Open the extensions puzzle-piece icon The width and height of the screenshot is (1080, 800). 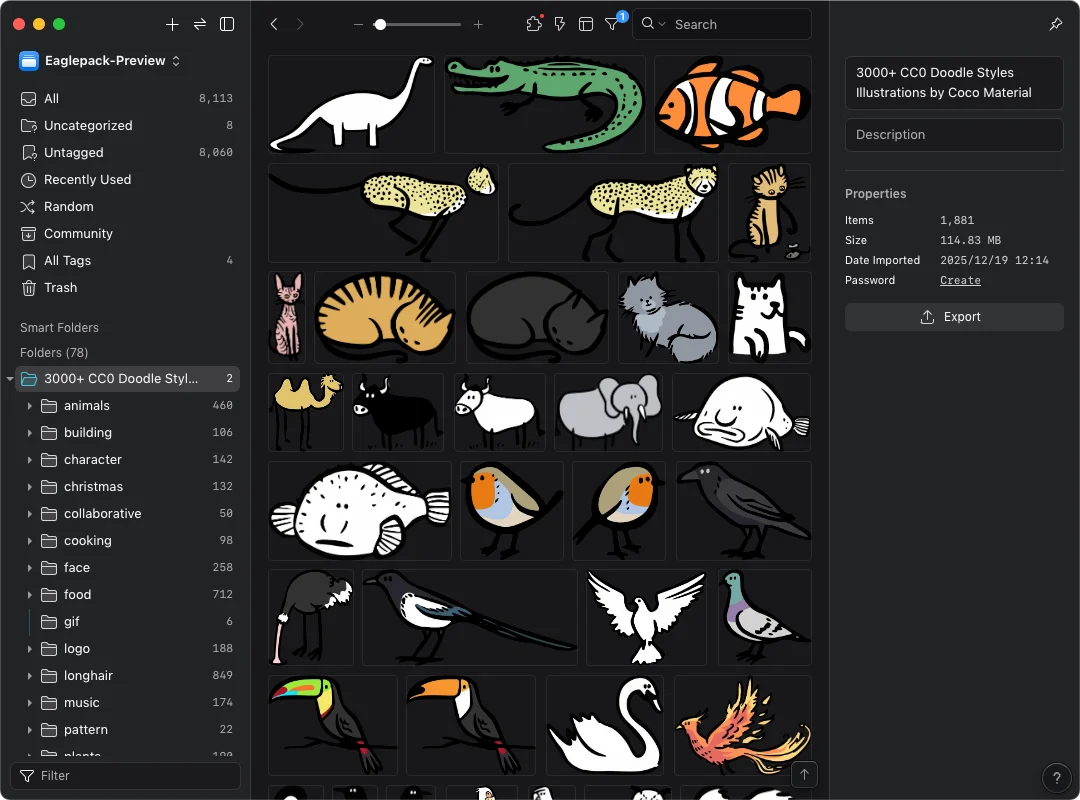click(533, 24)
